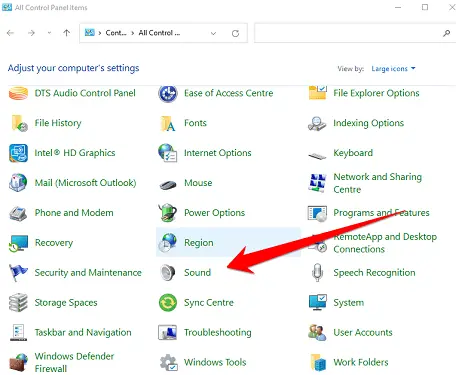The width and height of the screenshot is (456, 375).
Task: Open the Storage Spaces icon
Action: [x=18, y=302]
